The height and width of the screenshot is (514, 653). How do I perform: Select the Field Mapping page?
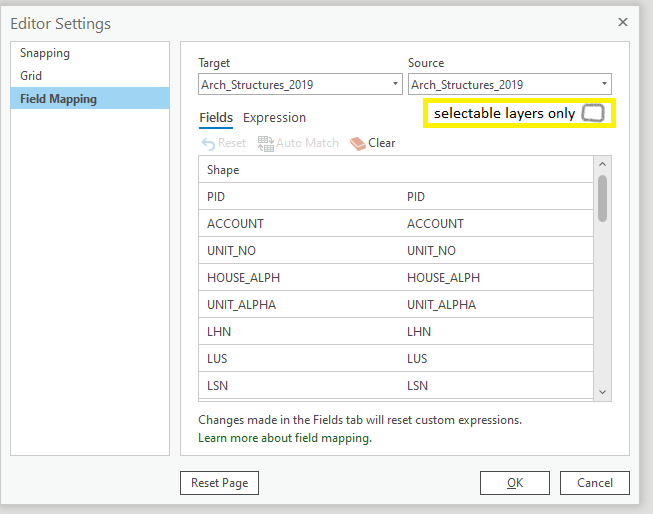pos(58,98)
